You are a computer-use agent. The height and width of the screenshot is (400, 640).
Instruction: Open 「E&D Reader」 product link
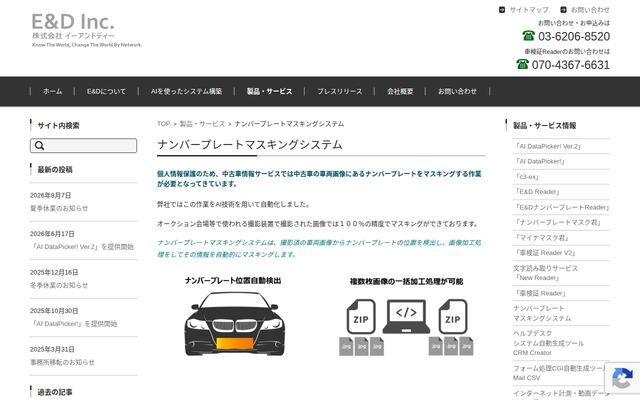coord(537,192)
